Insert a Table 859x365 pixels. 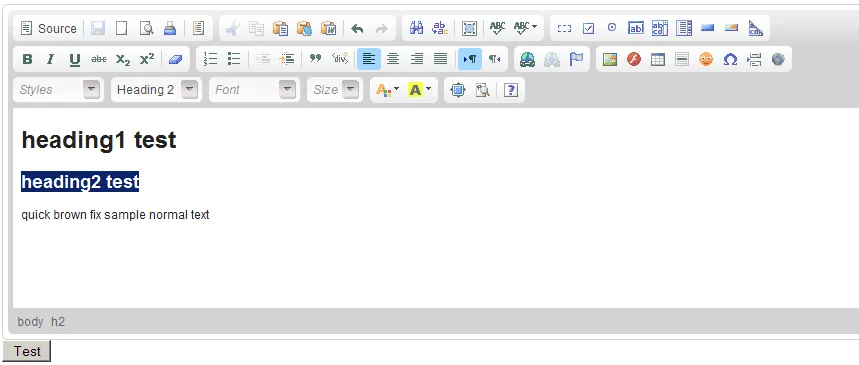[658, 59]
